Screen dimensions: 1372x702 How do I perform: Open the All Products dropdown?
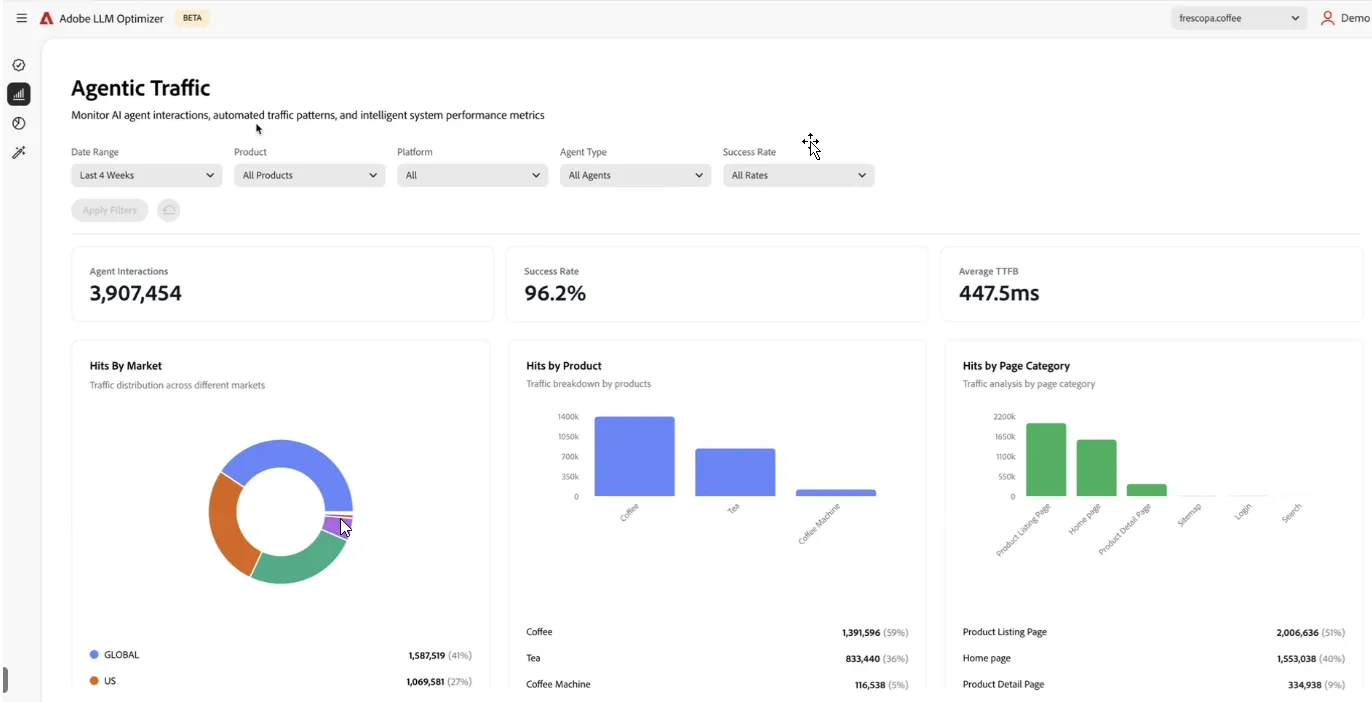[309, 175]
